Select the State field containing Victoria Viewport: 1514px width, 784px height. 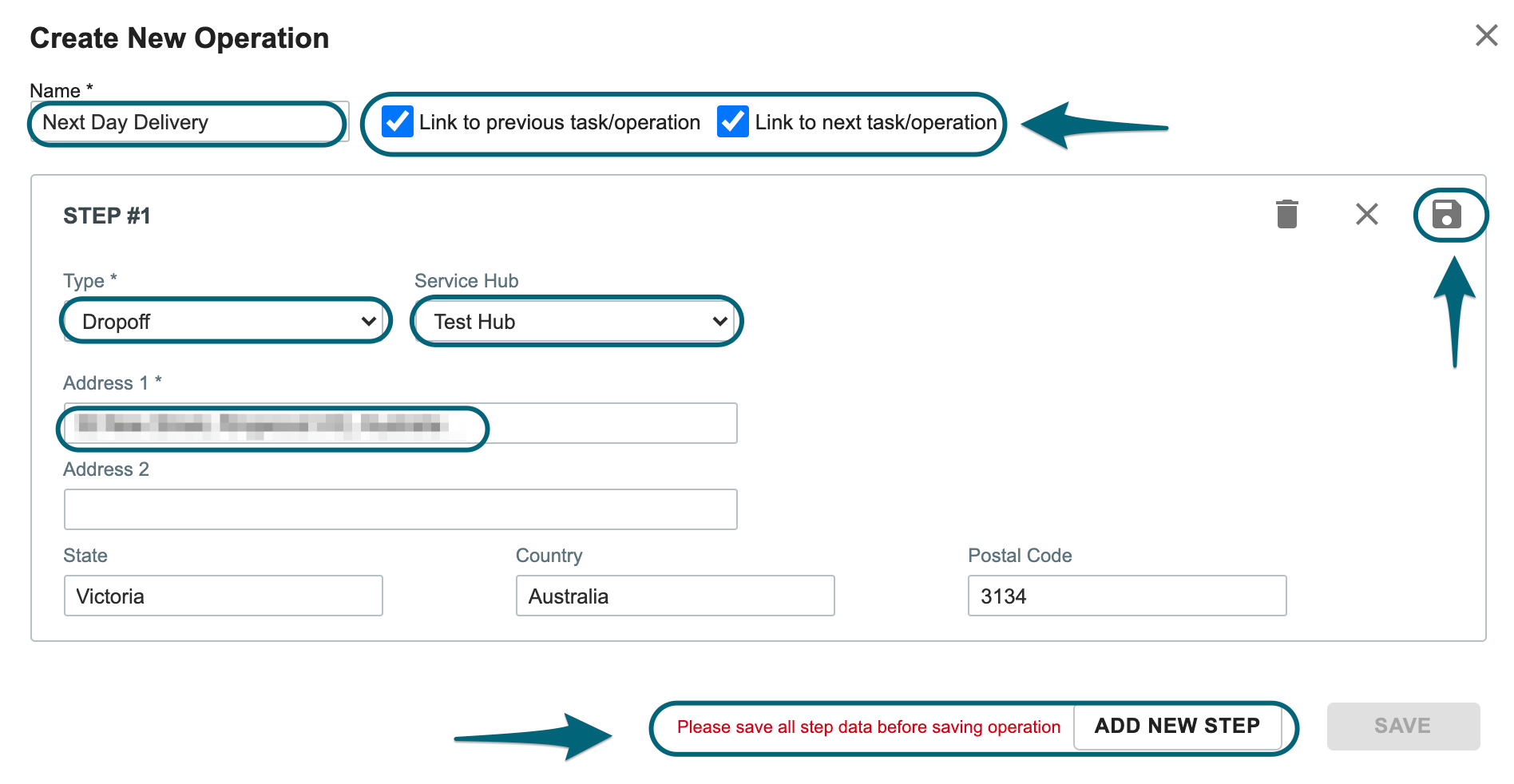click(x=223, y=596)
